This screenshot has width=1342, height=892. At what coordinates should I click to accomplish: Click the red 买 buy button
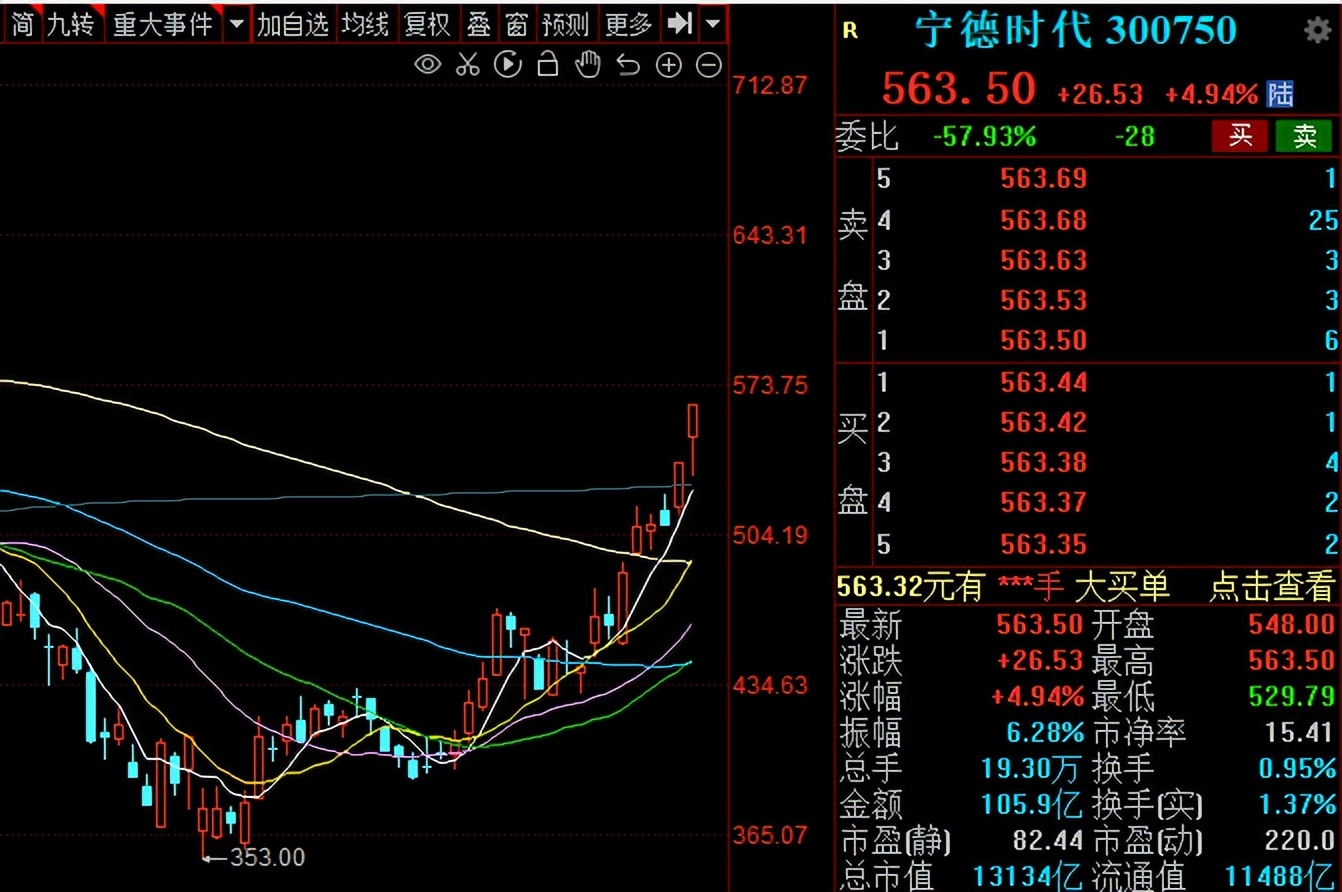(1240, 136)
